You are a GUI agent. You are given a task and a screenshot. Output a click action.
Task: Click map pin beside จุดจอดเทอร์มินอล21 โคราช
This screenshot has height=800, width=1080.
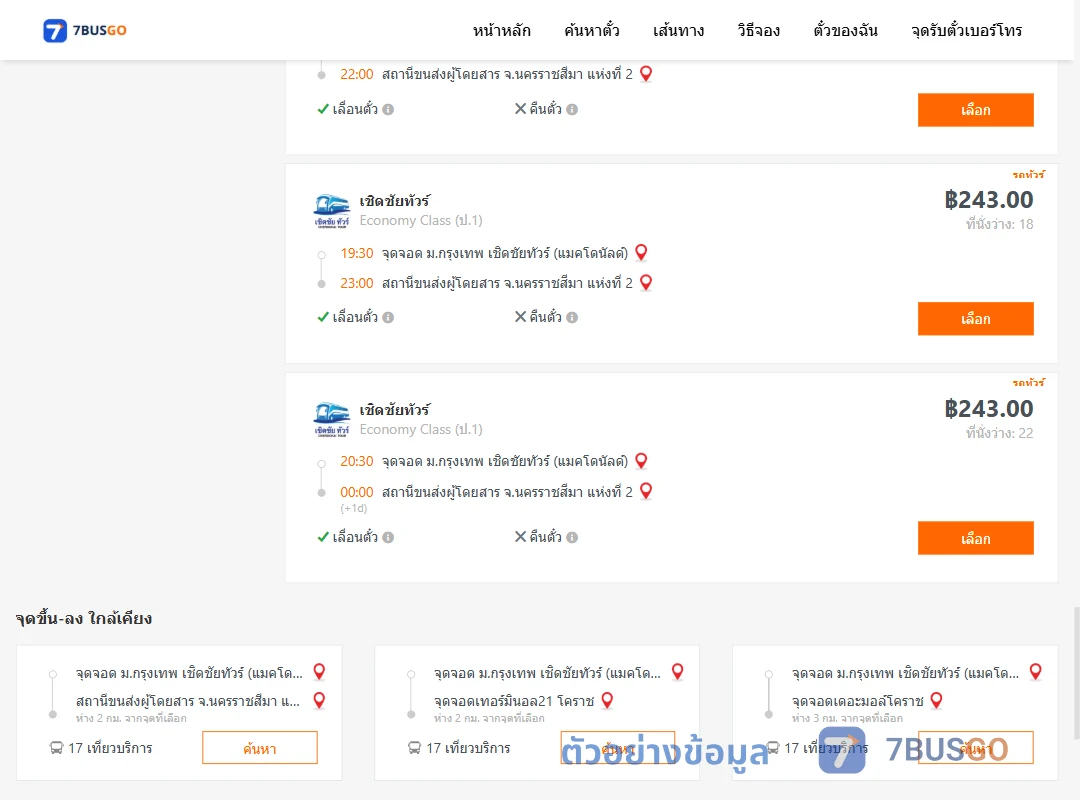(608, 701)
